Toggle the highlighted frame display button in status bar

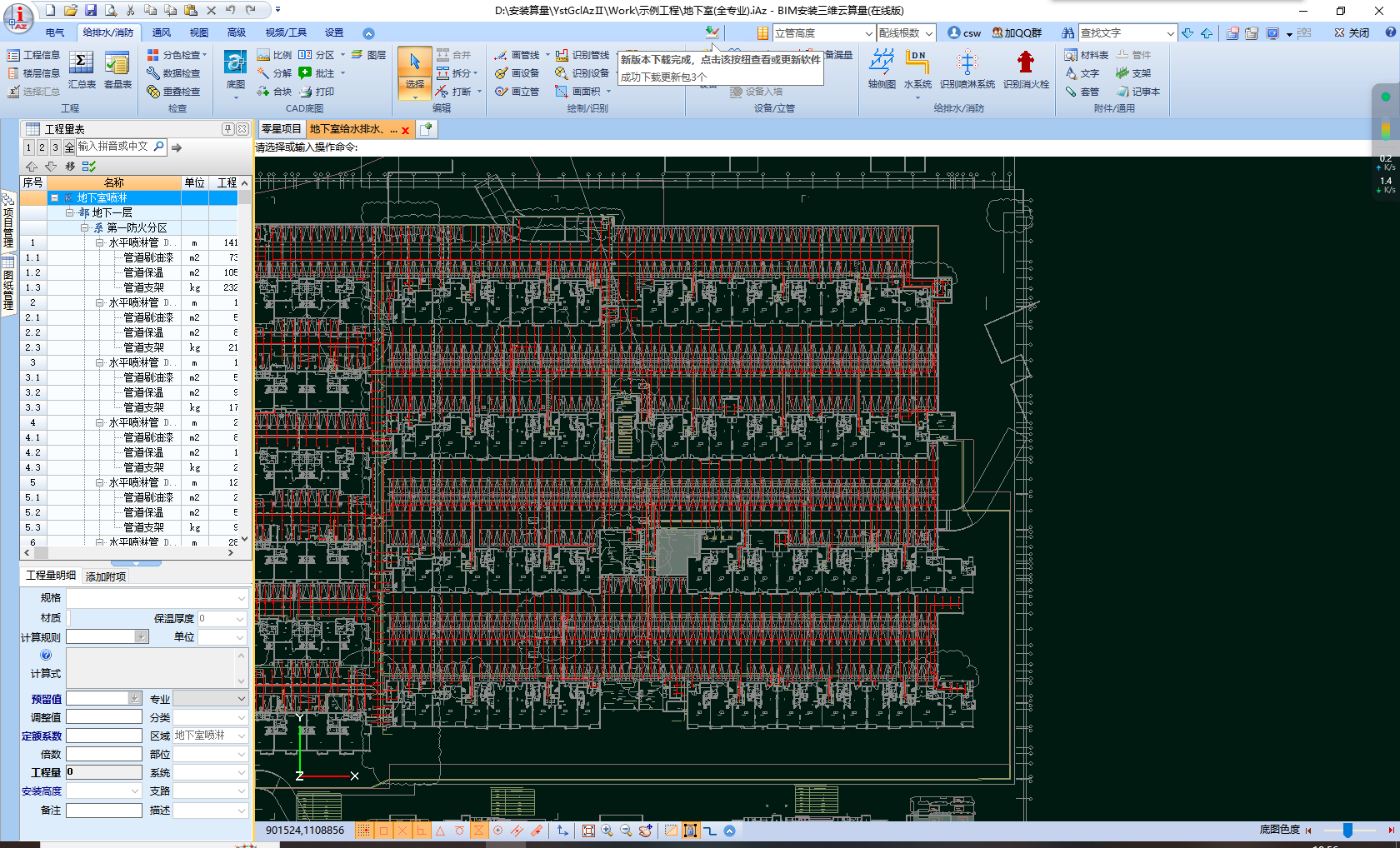coord(690,831)
